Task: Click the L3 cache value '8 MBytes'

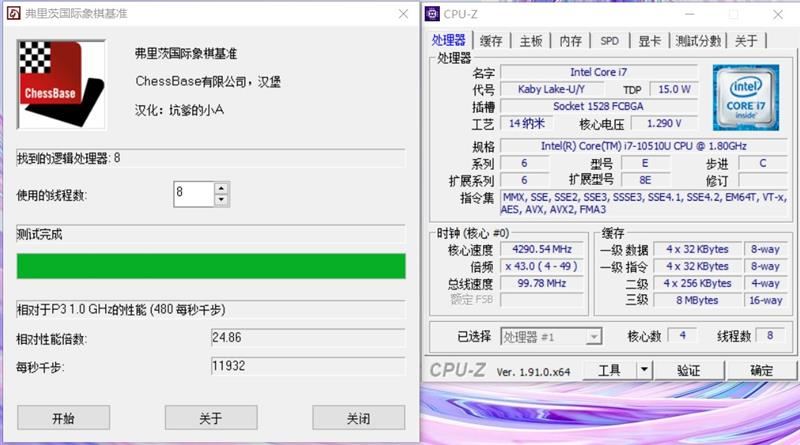Action: coord(697,300)
